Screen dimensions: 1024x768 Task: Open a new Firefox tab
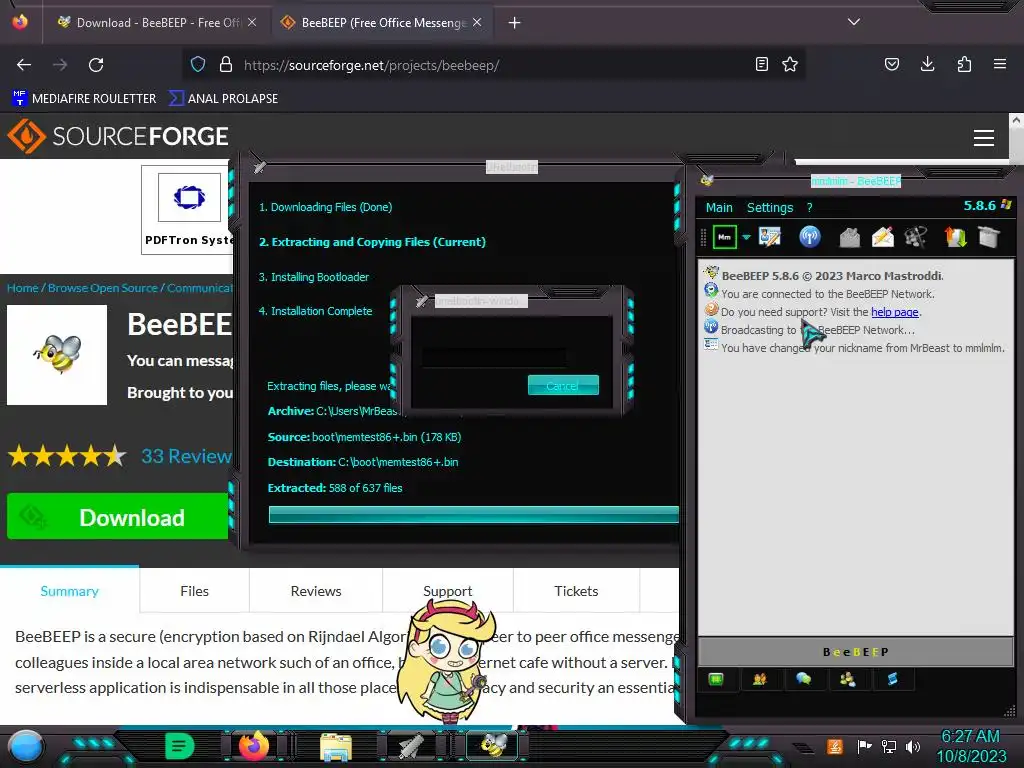point(515,23)
